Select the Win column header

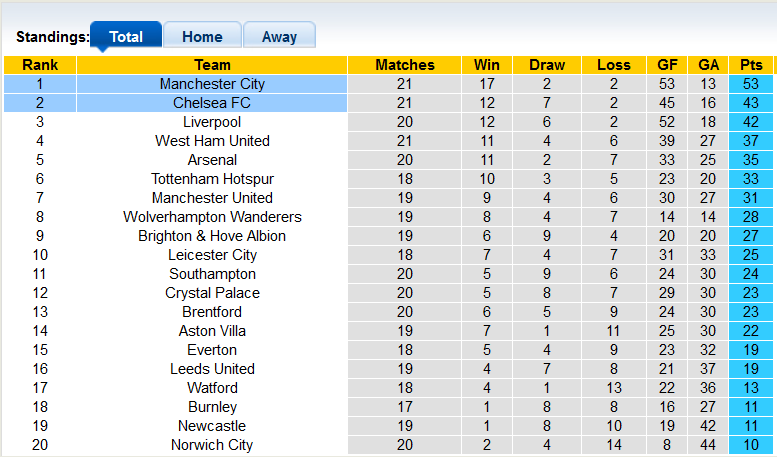click(x=487, y=65)
